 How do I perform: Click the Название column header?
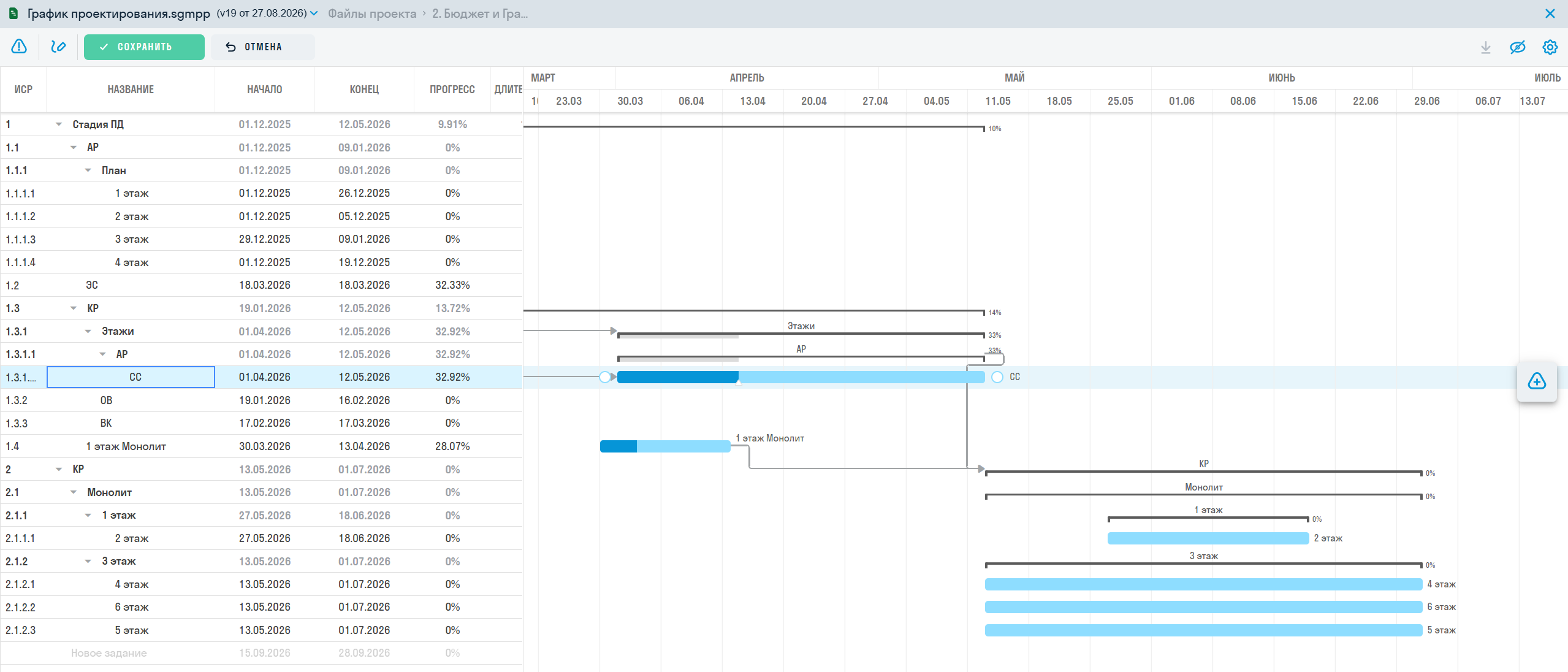pos(131,90)
